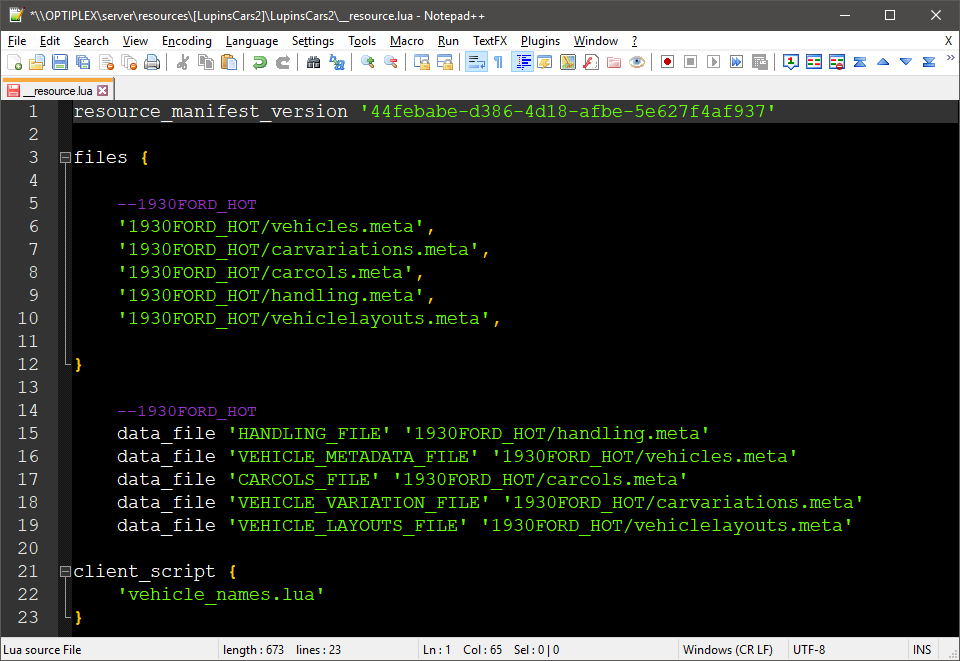This screenshot has width=960, height=661.
Task: Toggle indent guide display
Action: point(522,62)
